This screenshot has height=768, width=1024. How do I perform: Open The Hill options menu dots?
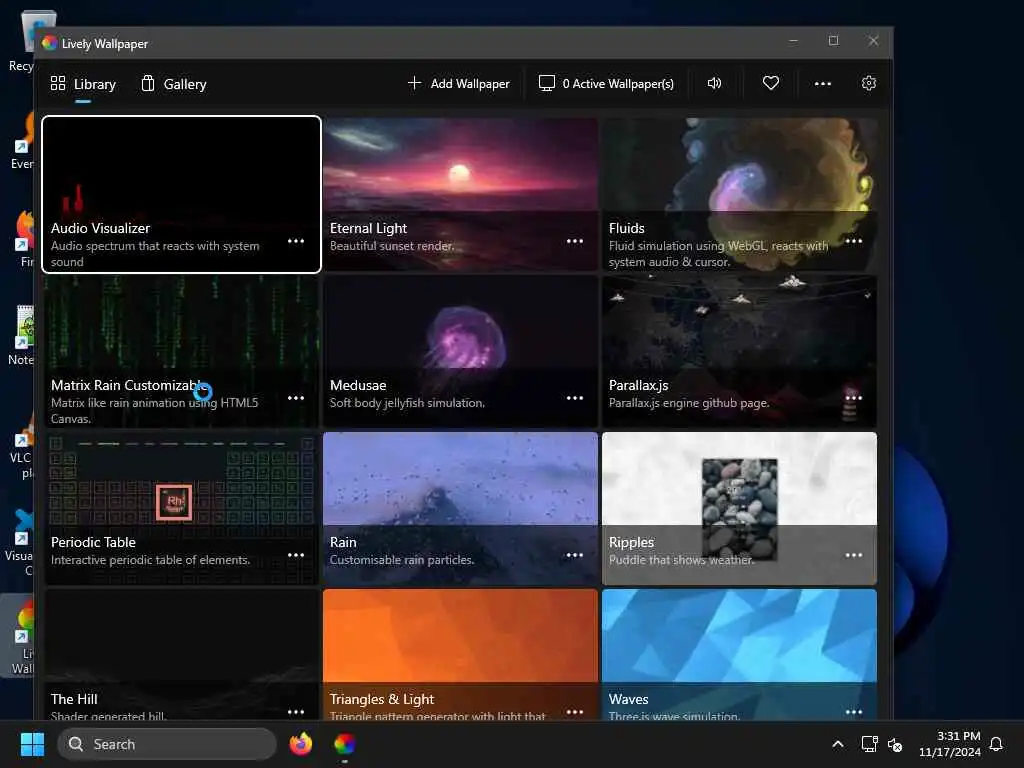[x=296, y=712]
